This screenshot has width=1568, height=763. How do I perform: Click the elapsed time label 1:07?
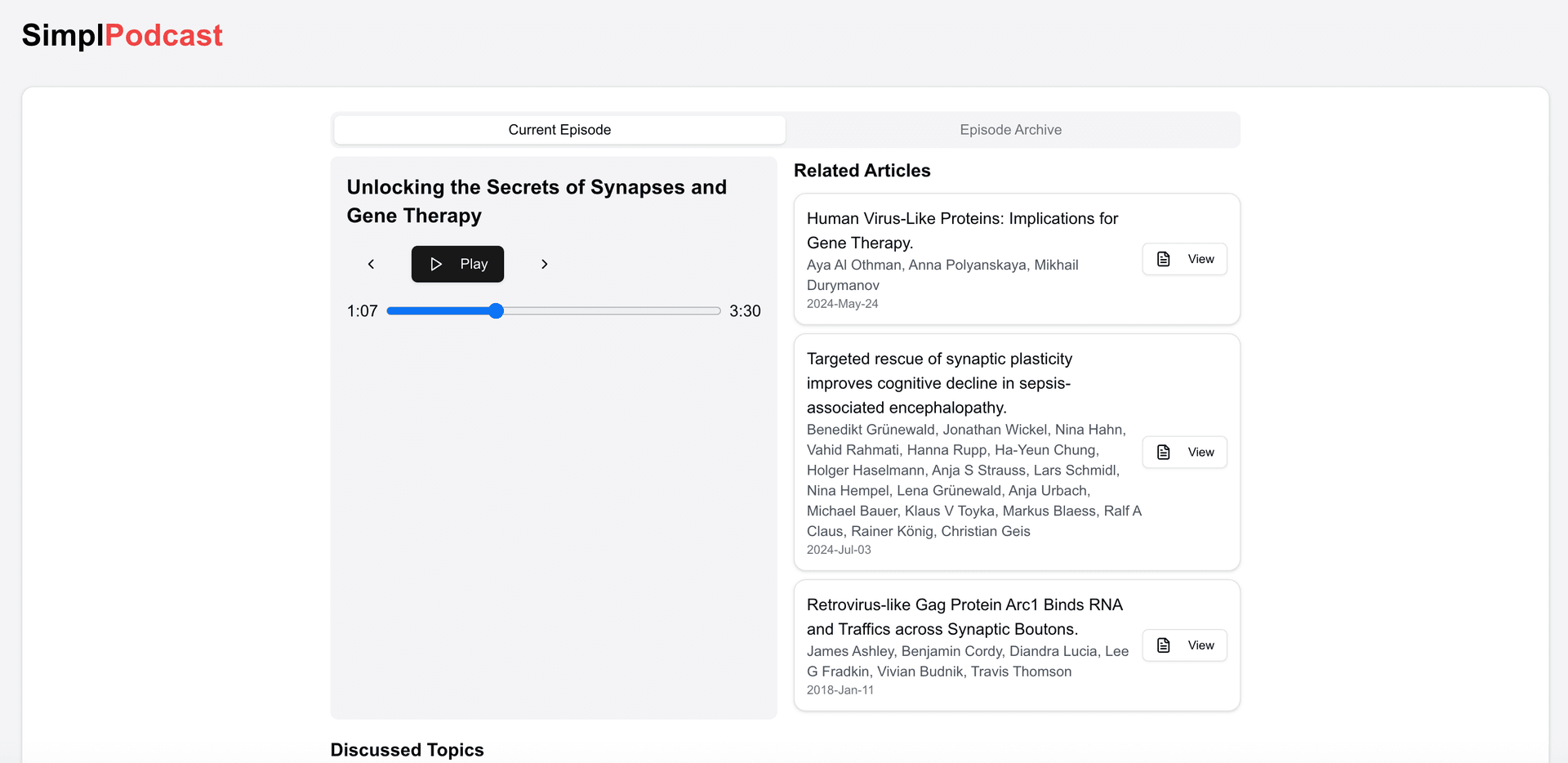click(x=362, y=310)
